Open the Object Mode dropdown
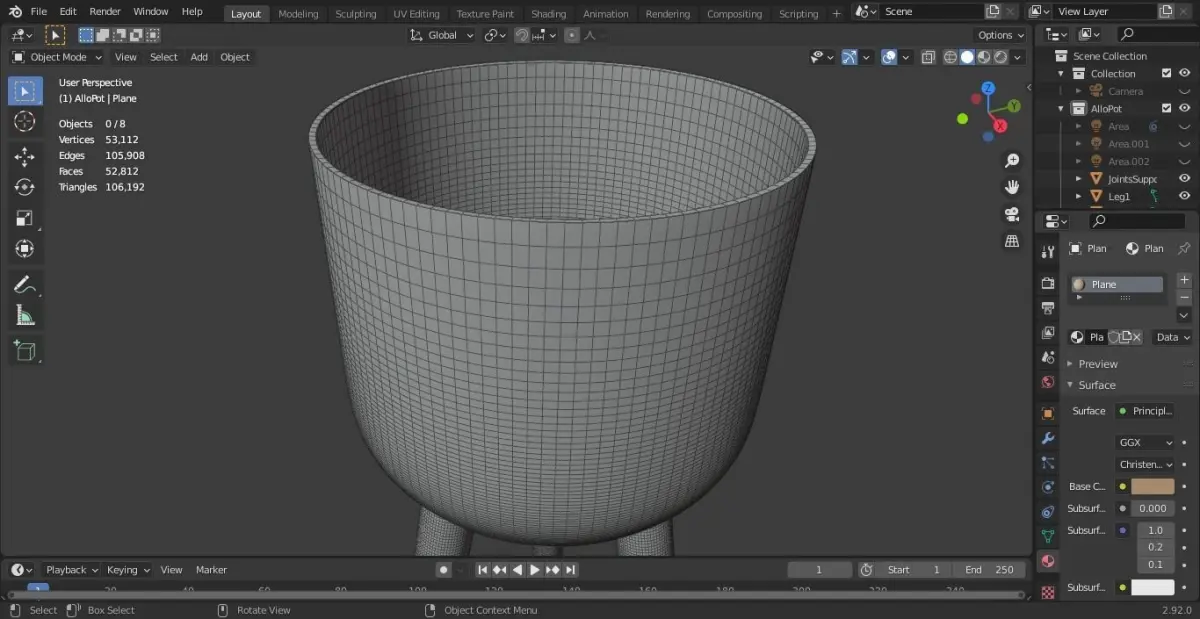 coord(57,57)
